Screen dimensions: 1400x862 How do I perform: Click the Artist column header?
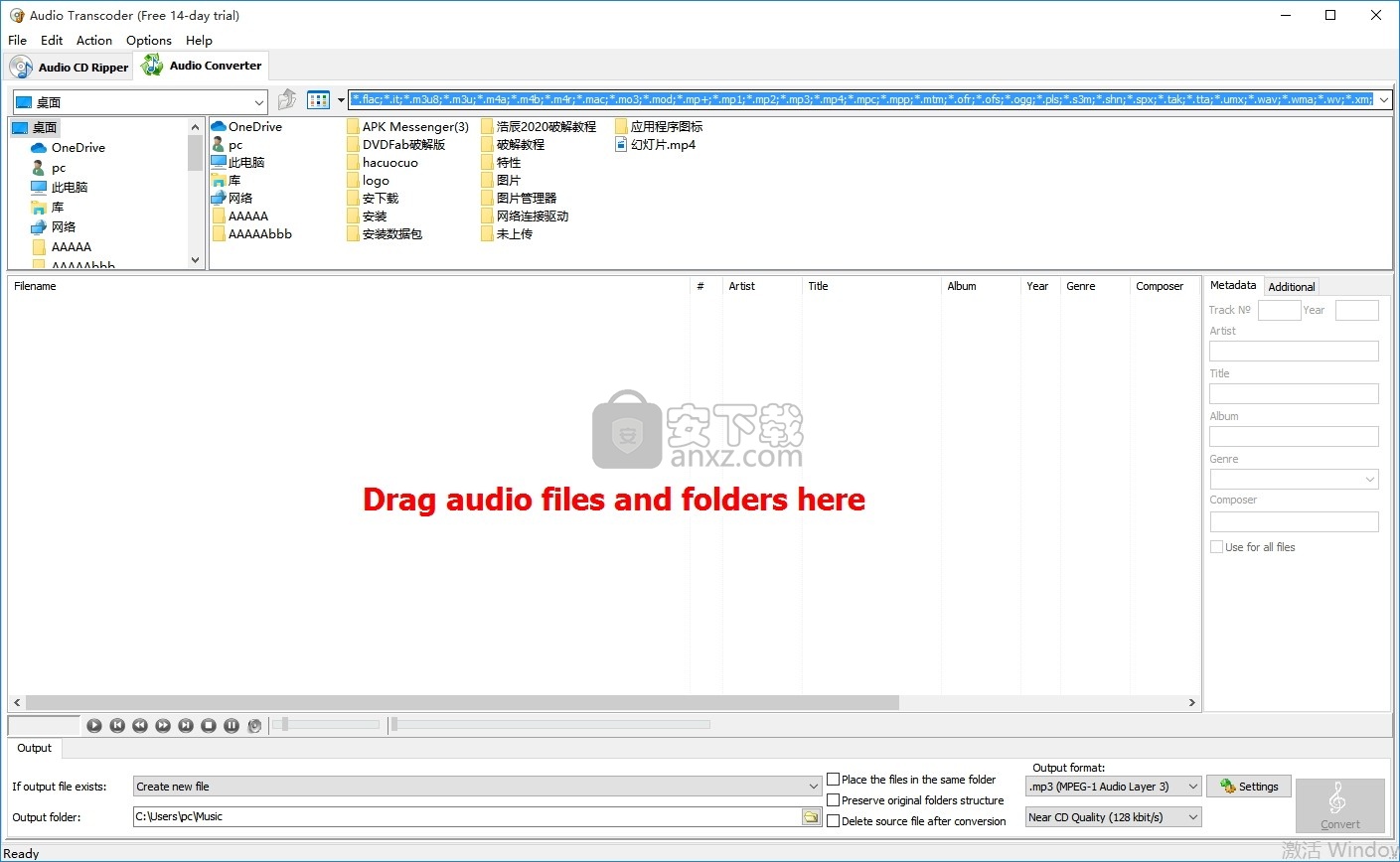point(762,286)
